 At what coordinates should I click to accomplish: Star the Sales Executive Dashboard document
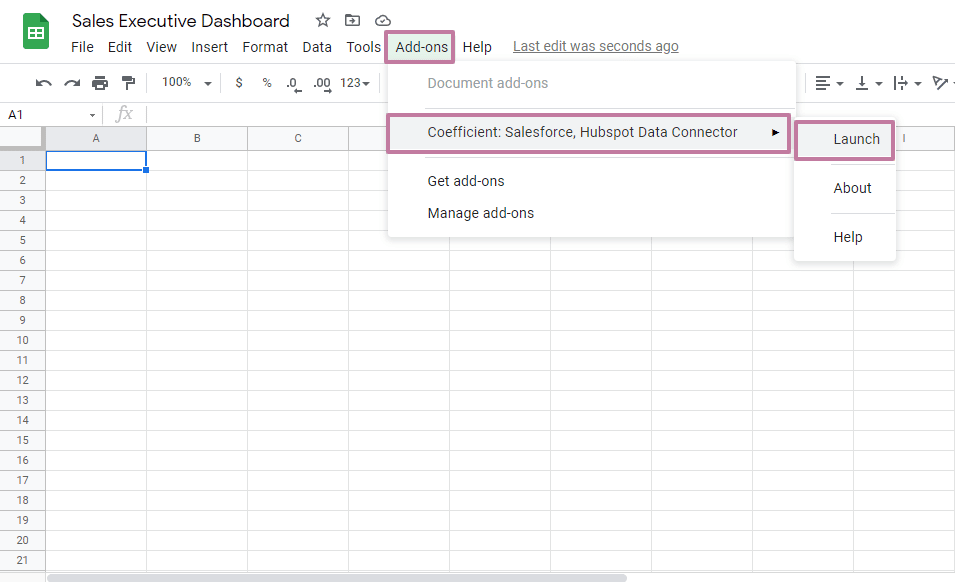(323, 20)
